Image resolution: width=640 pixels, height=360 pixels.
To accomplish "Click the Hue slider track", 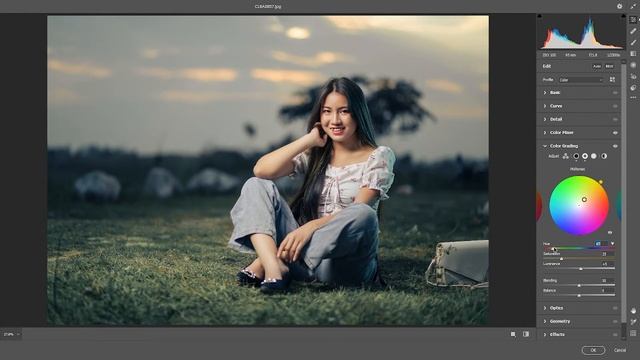I will (x=579, y=249).
